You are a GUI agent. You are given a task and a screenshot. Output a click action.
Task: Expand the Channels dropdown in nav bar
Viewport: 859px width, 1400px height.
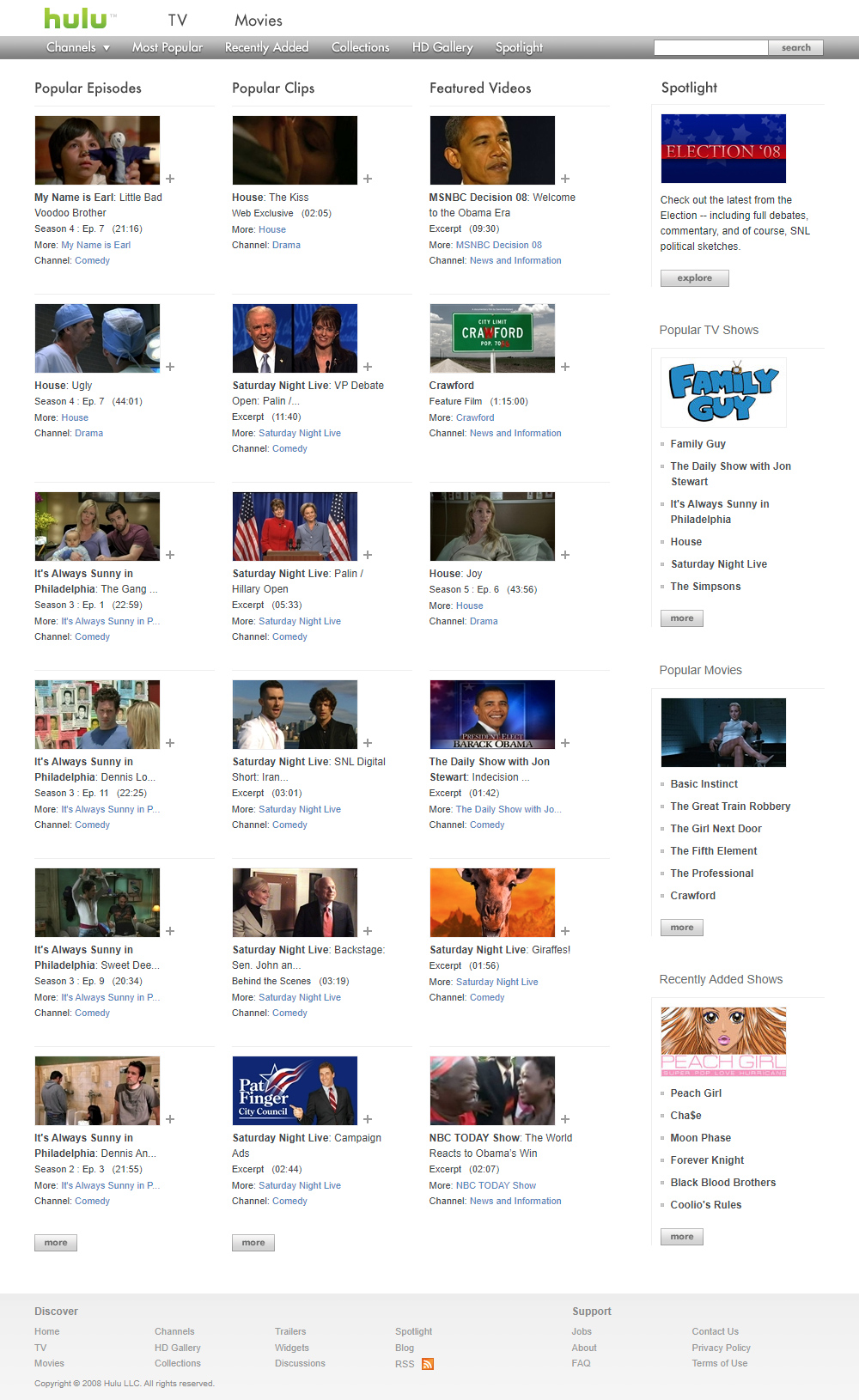point(78,47)
